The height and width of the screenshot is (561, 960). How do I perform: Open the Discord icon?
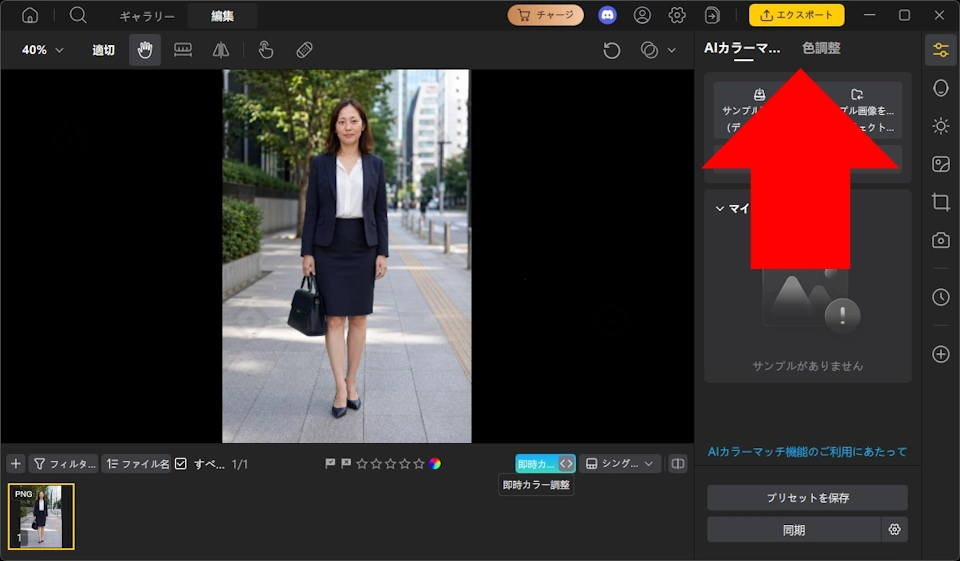pos(607,15)
